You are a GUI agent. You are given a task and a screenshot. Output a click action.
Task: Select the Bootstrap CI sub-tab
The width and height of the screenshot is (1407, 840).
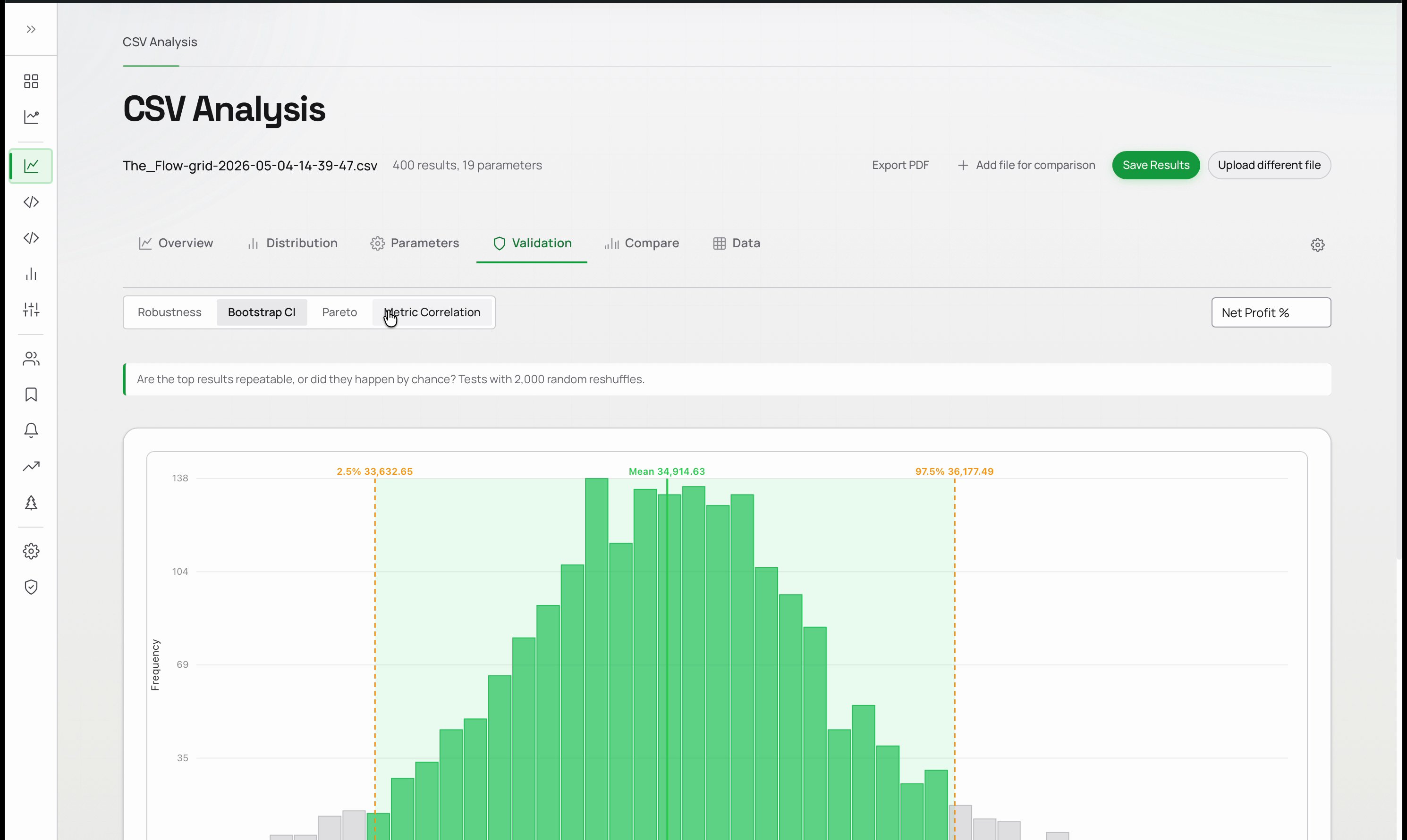[x=262, y=312]
